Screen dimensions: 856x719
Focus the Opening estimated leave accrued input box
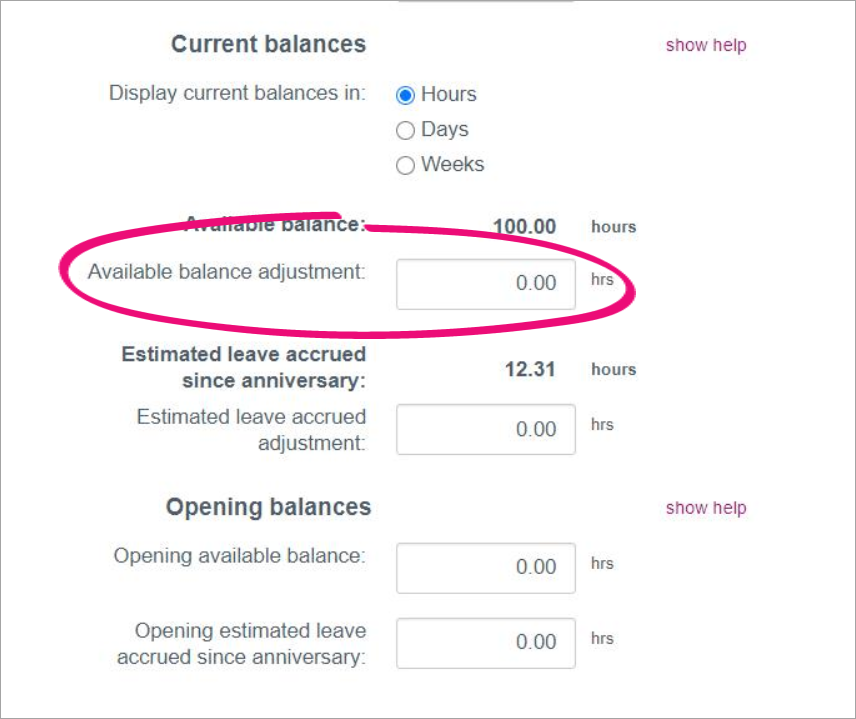[x=486, y=643]
